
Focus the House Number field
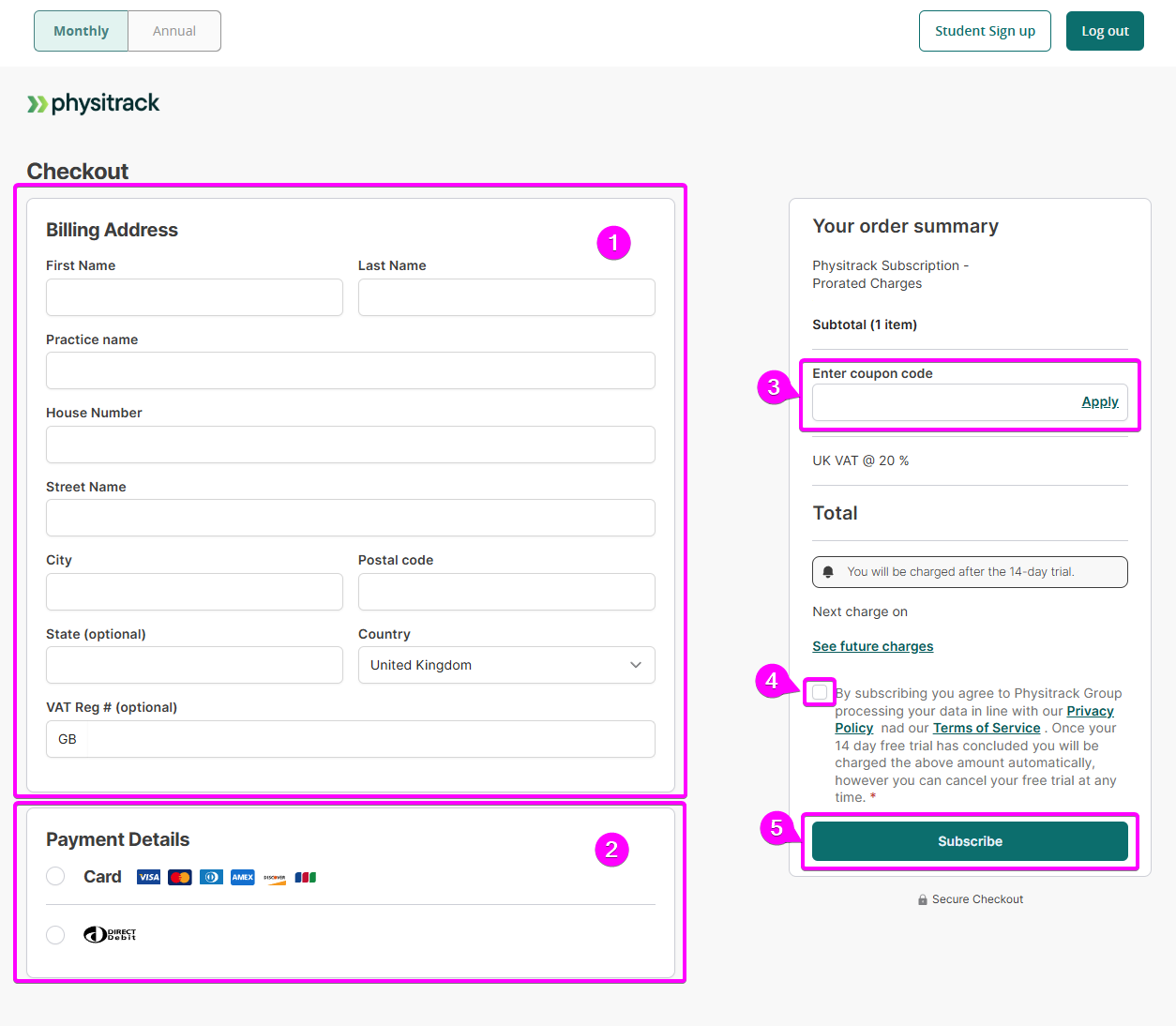click(x=351, y=445)
